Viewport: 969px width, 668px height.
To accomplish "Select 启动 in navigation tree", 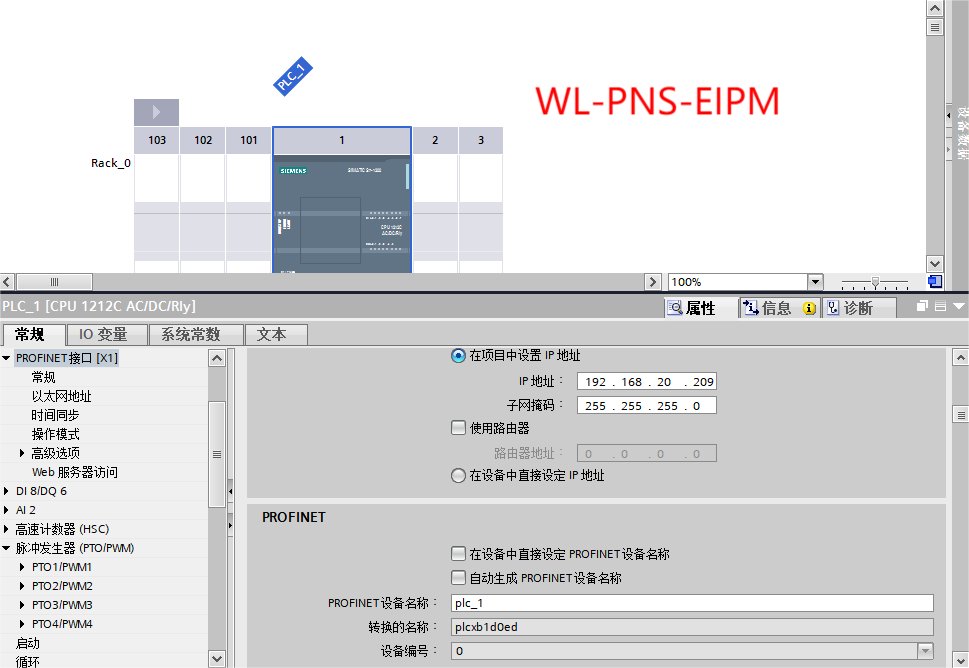I will click(28, 643).
